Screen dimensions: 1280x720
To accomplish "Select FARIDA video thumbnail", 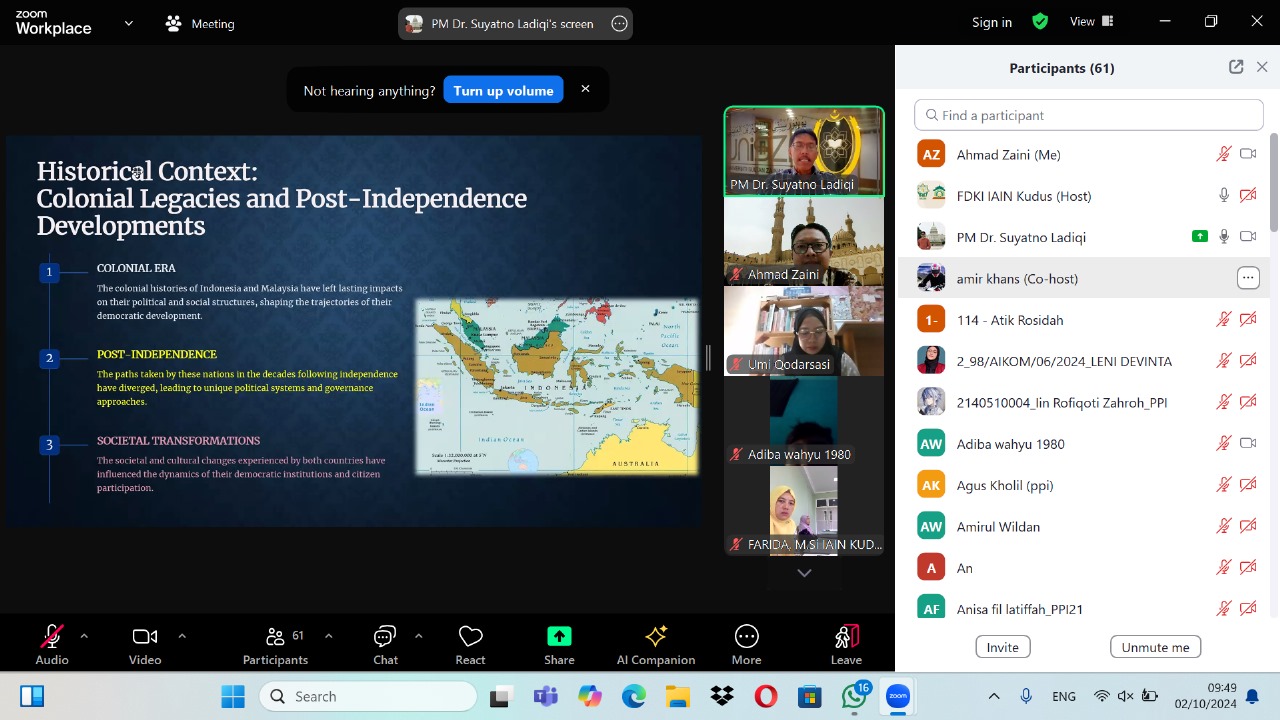I will (804, 511).
